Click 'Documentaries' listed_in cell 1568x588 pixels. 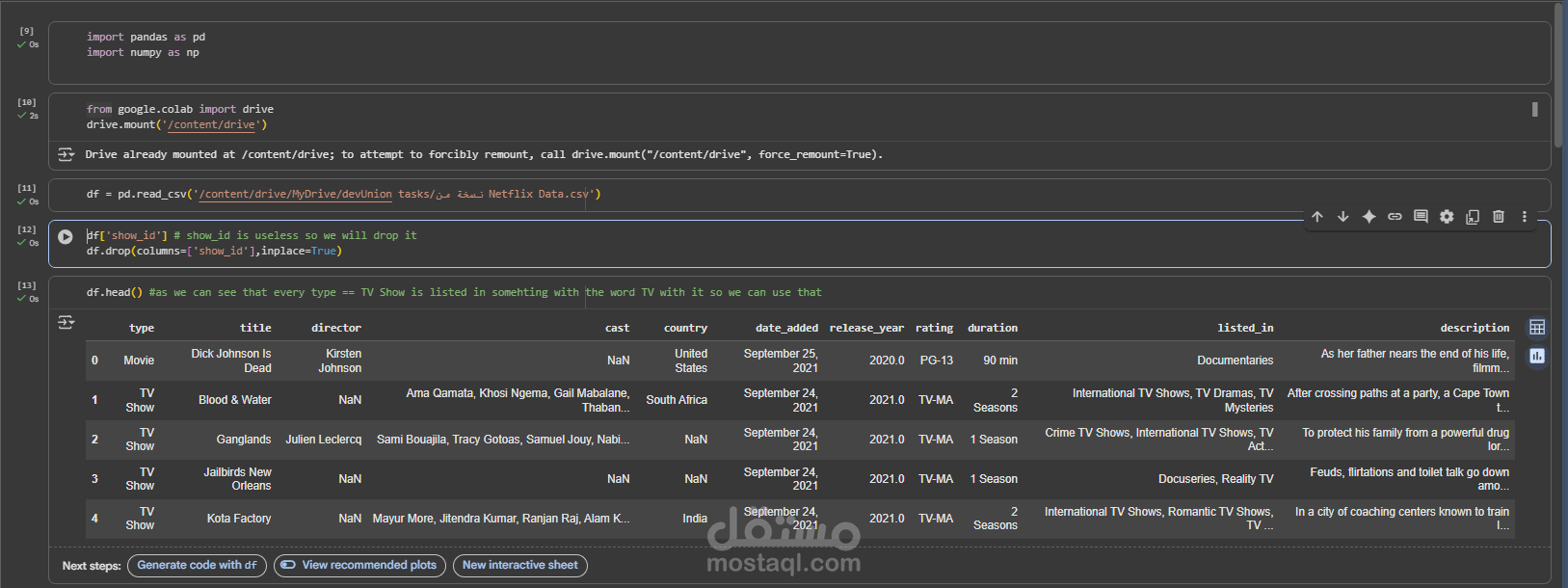[x=1236, y=361]
